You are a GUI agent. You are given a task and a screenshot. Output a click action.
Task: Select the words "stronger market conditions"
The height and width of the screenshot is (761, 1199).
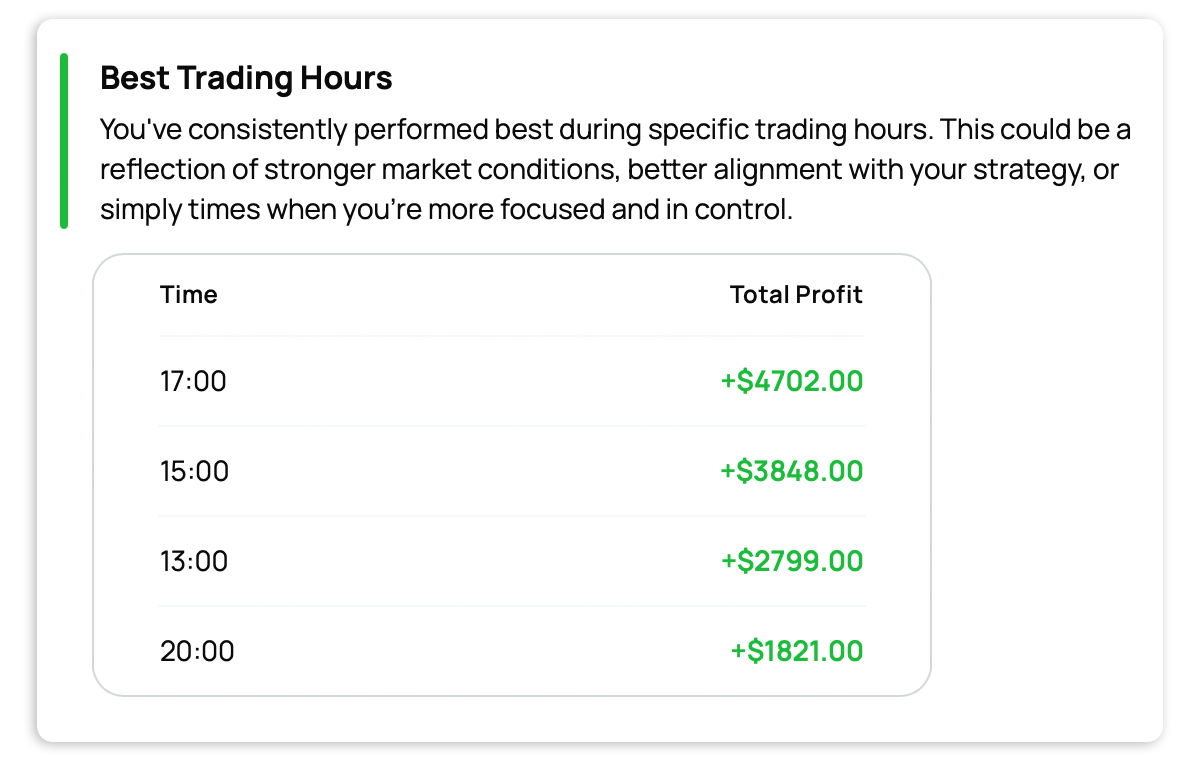coord(443,170)
